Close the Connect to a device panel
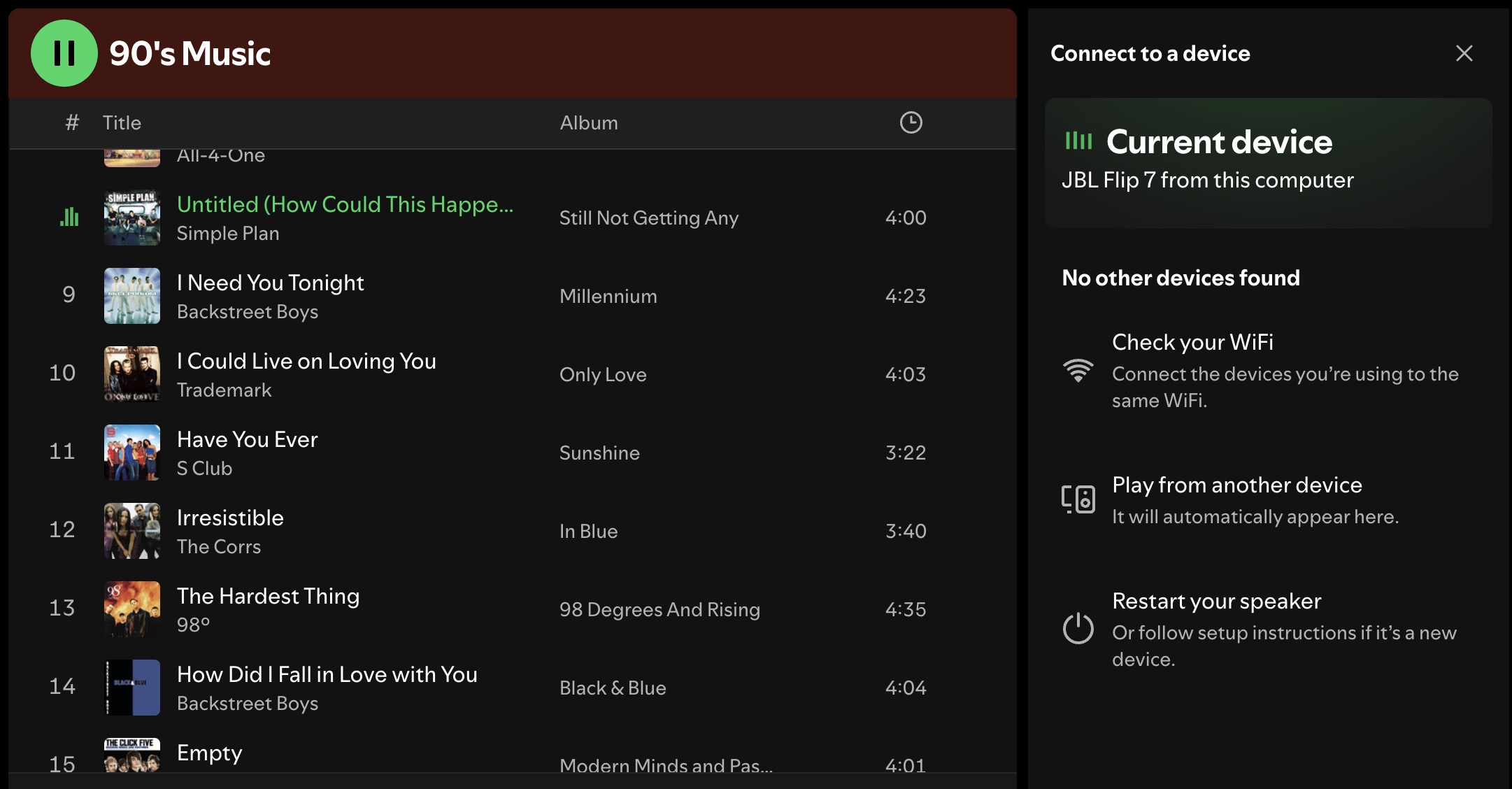Screen dimensions: 1512x789 pyautogui.click(x=1464, y=53)
